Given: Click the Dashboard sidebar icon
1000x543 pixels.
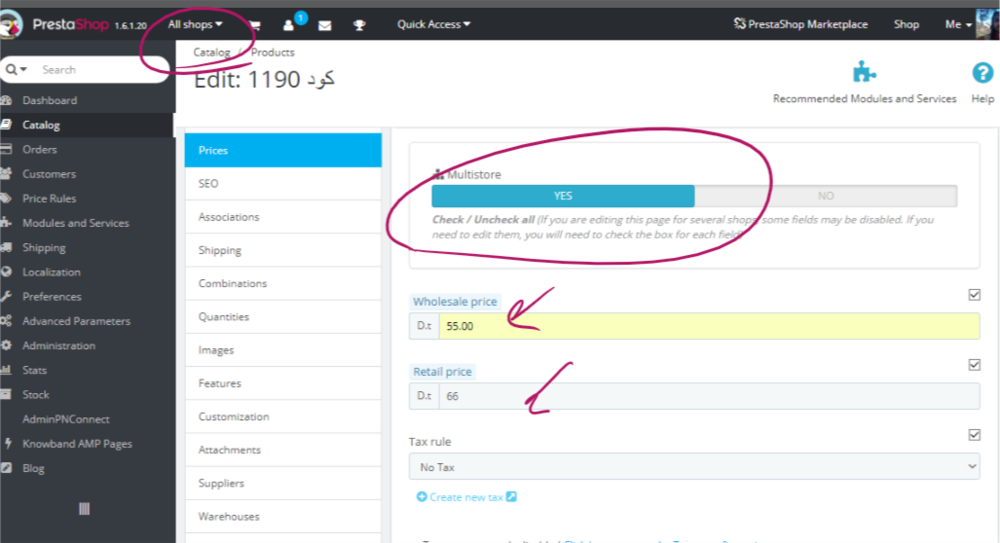Looking at the screenshot, I should [x=6, y=100].
